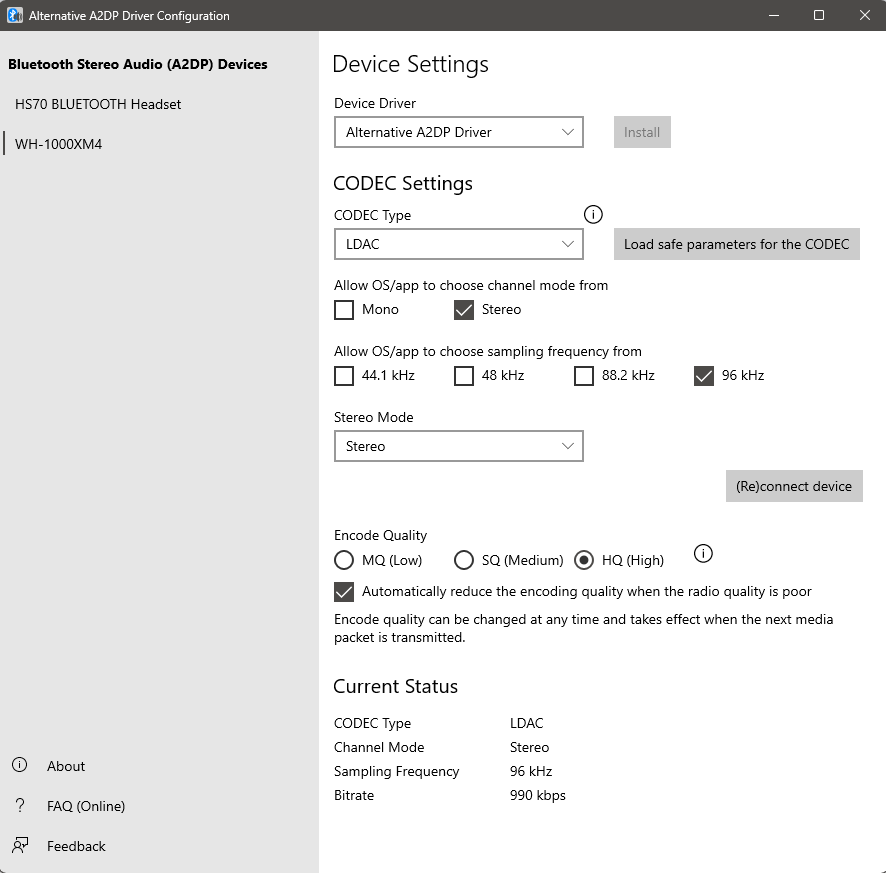The height and width of the screenshot is (873, 886).
Task: Open the Device Driver dropdown
Action: tap(458, 132)
